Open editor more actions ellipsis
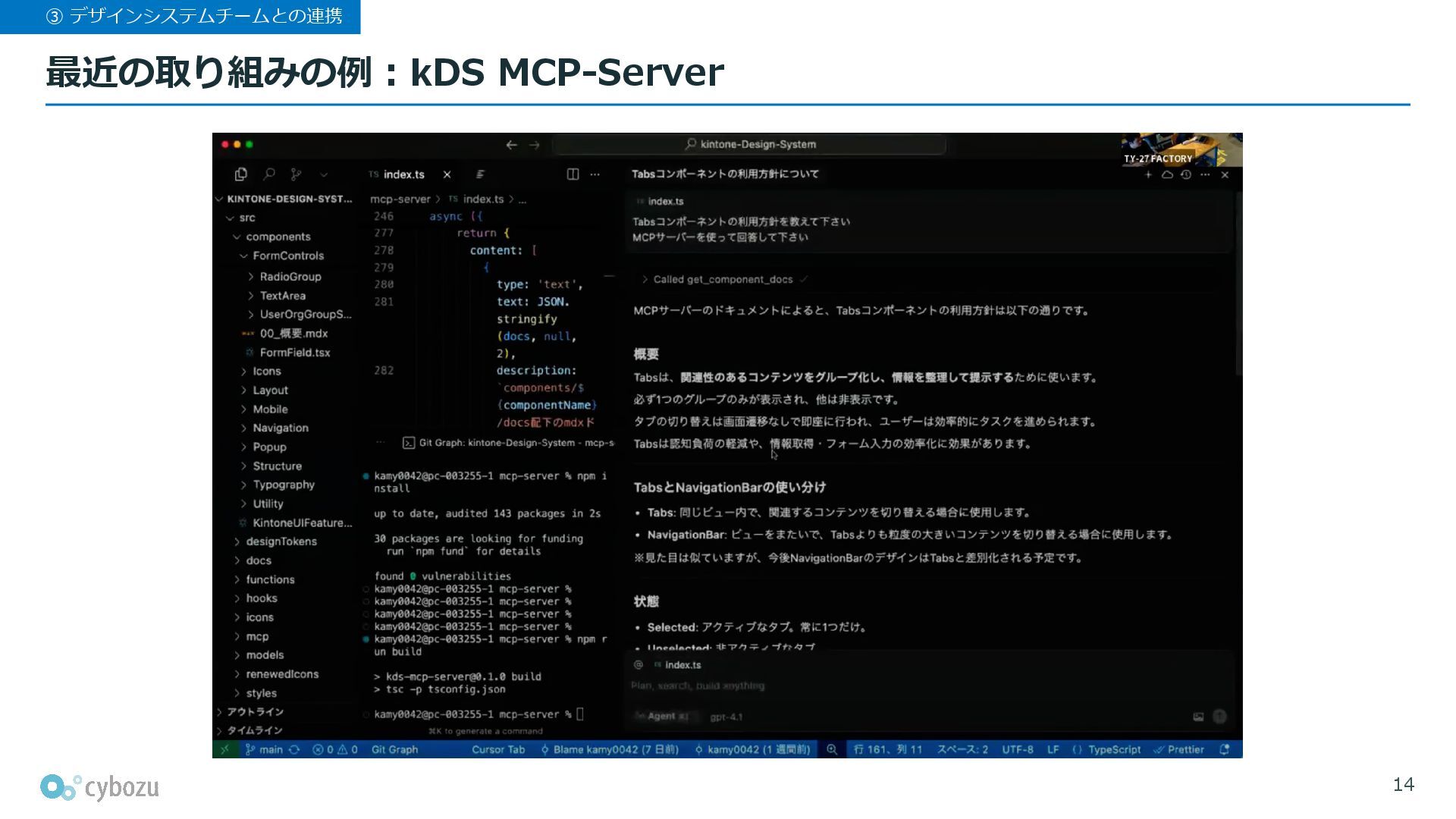This screenshot has height=819, width=1456. (595, 174)
